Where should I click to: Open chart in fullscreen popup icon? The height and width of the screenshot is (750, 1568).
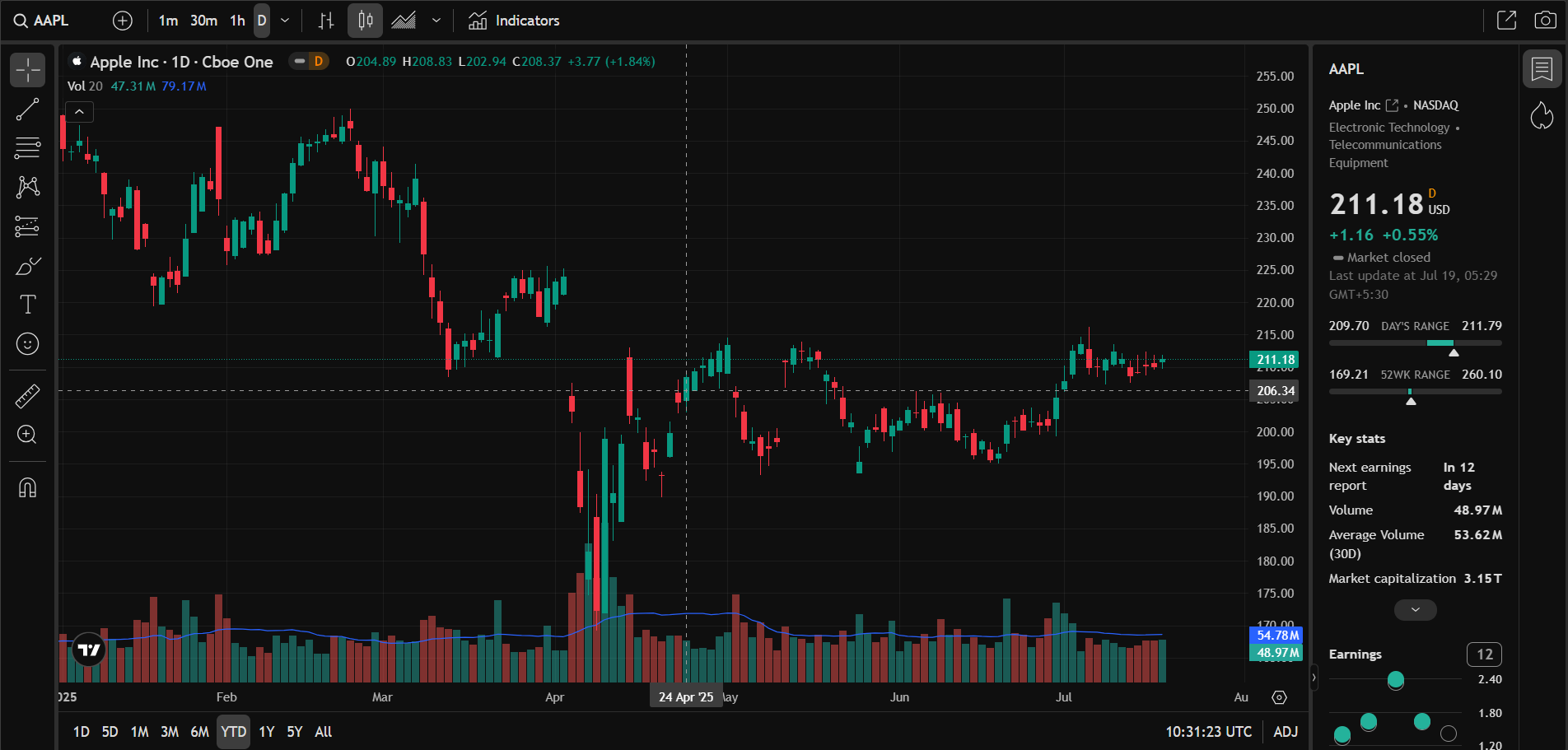(1506, 21)
